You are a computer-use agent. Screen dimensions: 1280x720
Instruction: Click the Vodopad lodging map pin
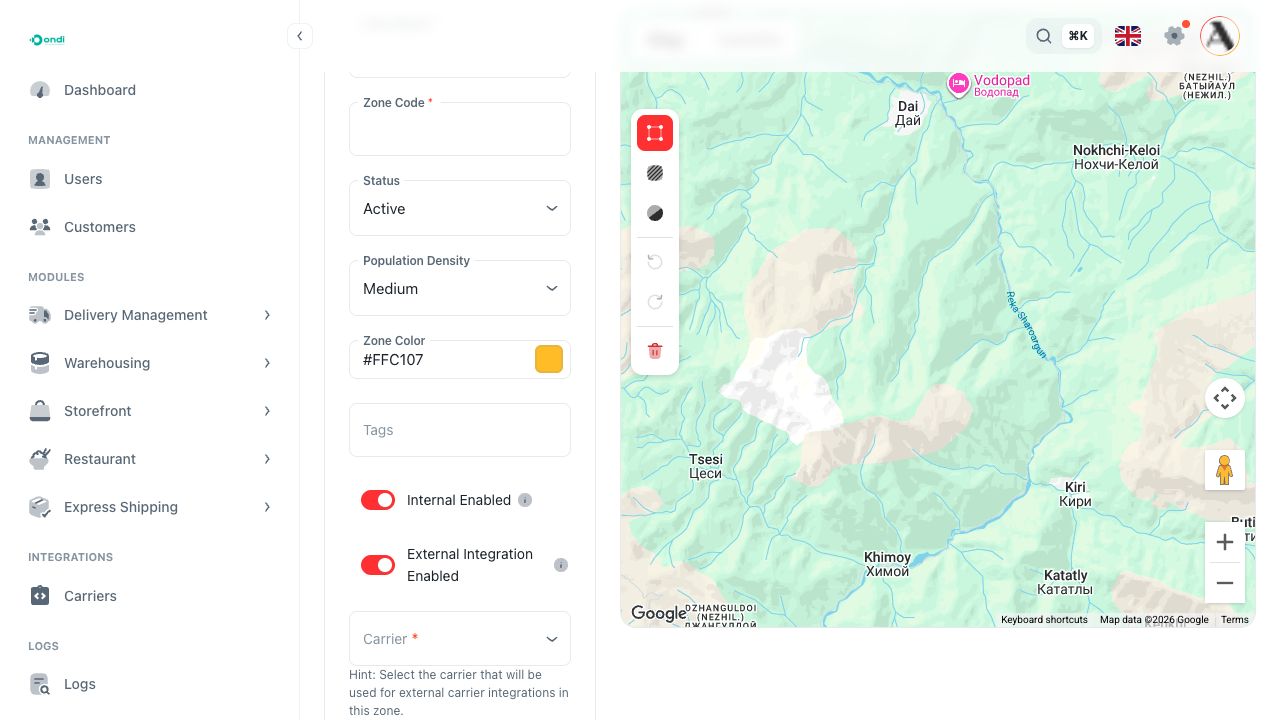pyautogui.click(x=958, y=83)
